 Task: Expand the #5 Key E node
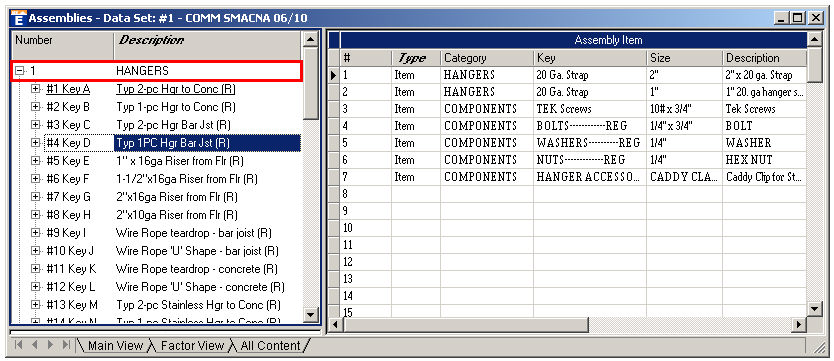point(36,161)
